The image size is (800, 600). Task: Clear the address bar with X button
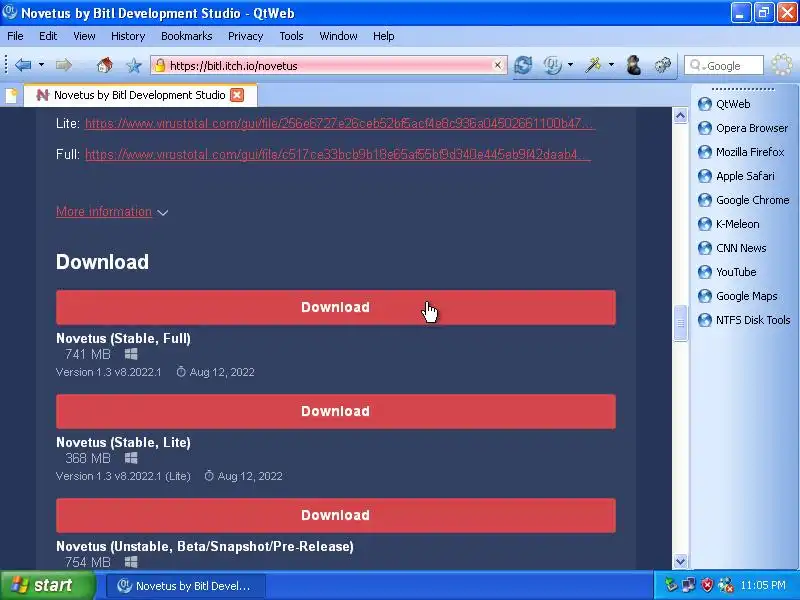pyautogui.click(x=497, y=65)
